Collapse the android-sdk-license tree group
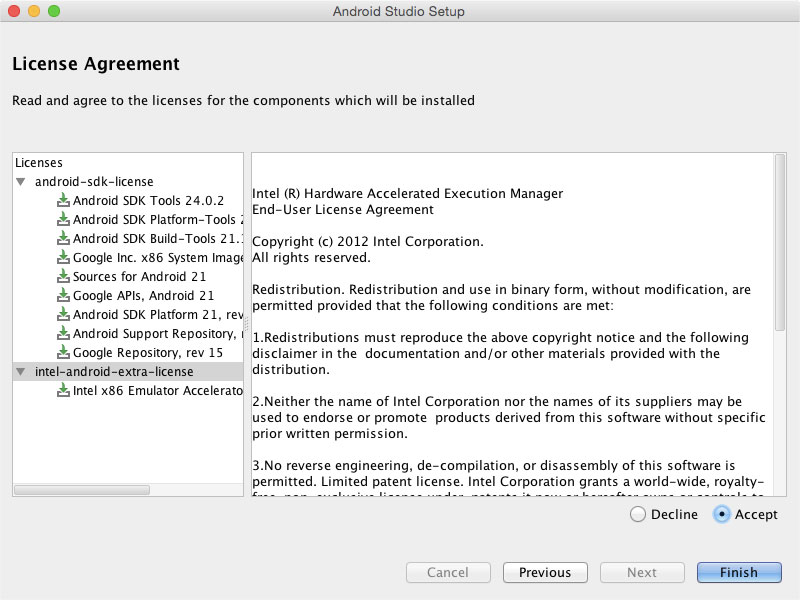This screenshot has height=600, width=800. (x=21, y=182)
